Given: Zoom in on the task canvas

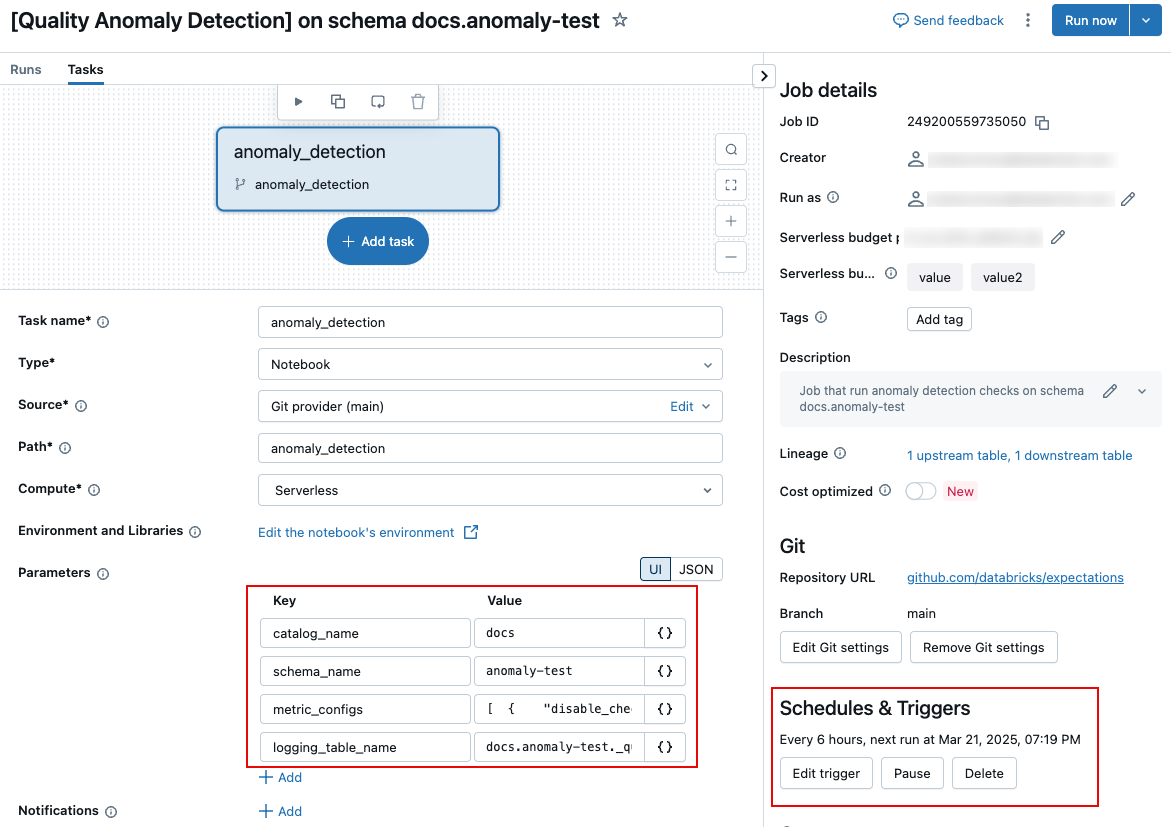Looking at the screenshot, I should pos(730,220).
